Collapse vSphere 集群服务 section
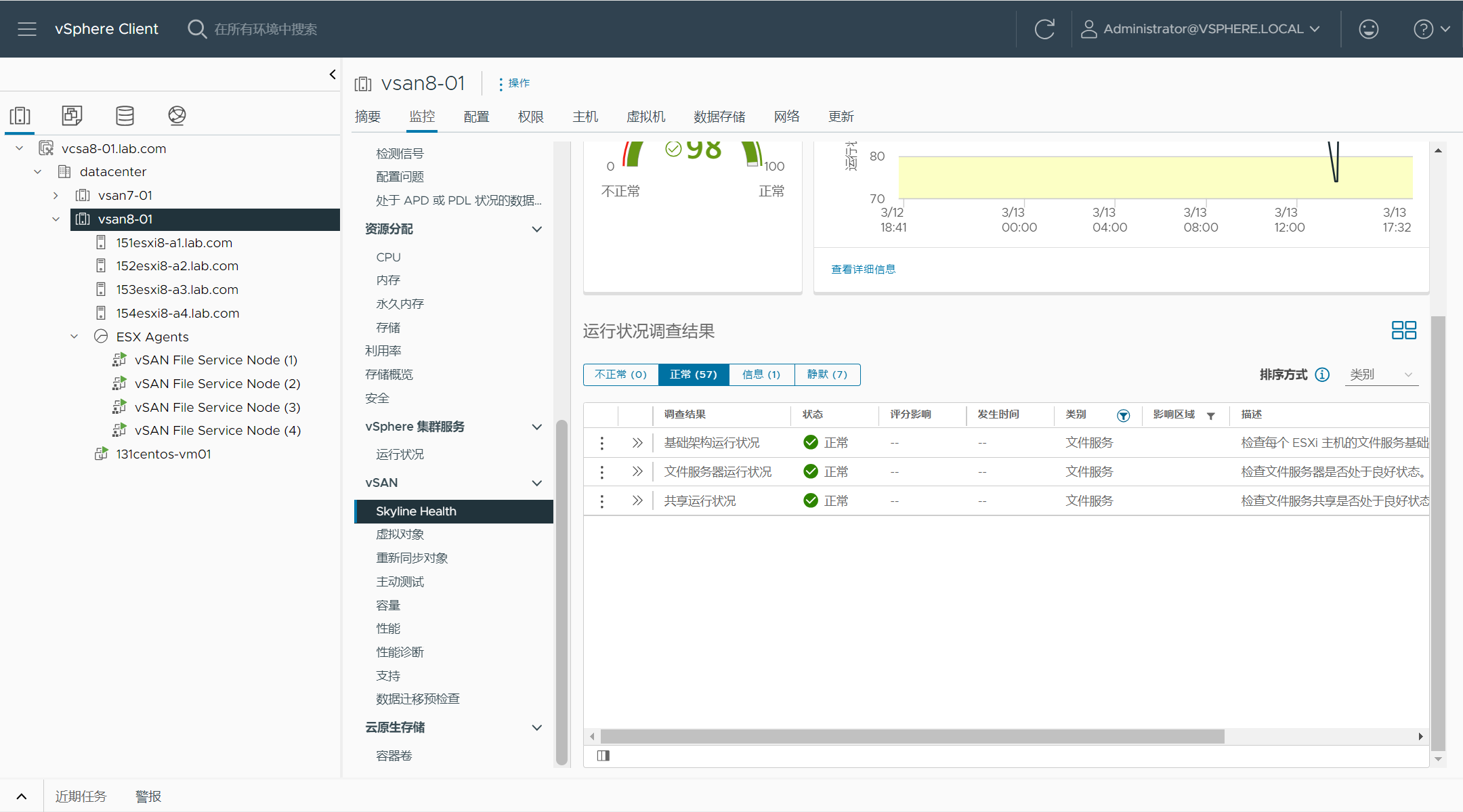The height and width of the screenshot is (812, 1463). [x=536, y=427]
